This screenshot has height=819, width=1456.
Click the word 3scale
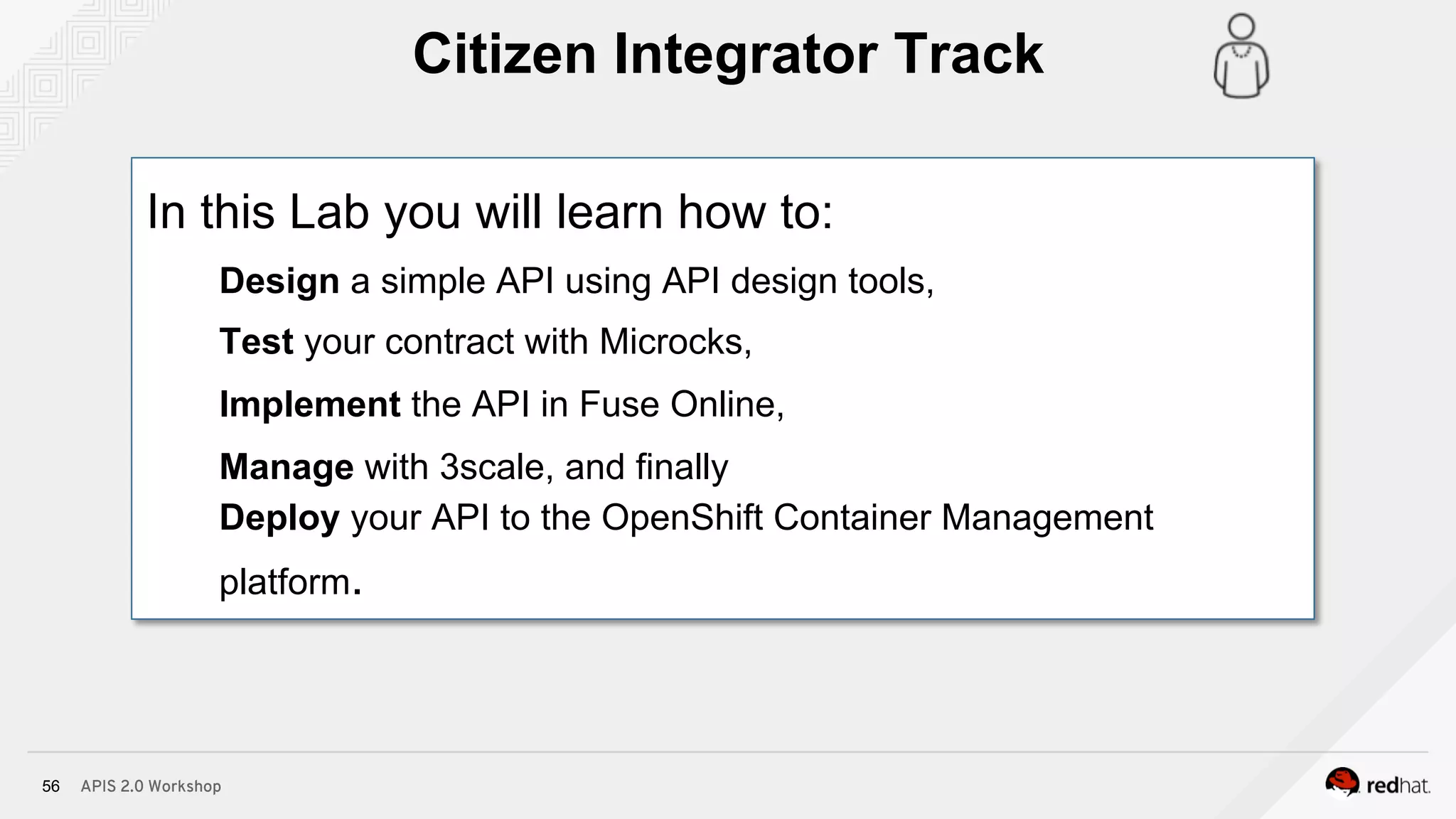492,467
